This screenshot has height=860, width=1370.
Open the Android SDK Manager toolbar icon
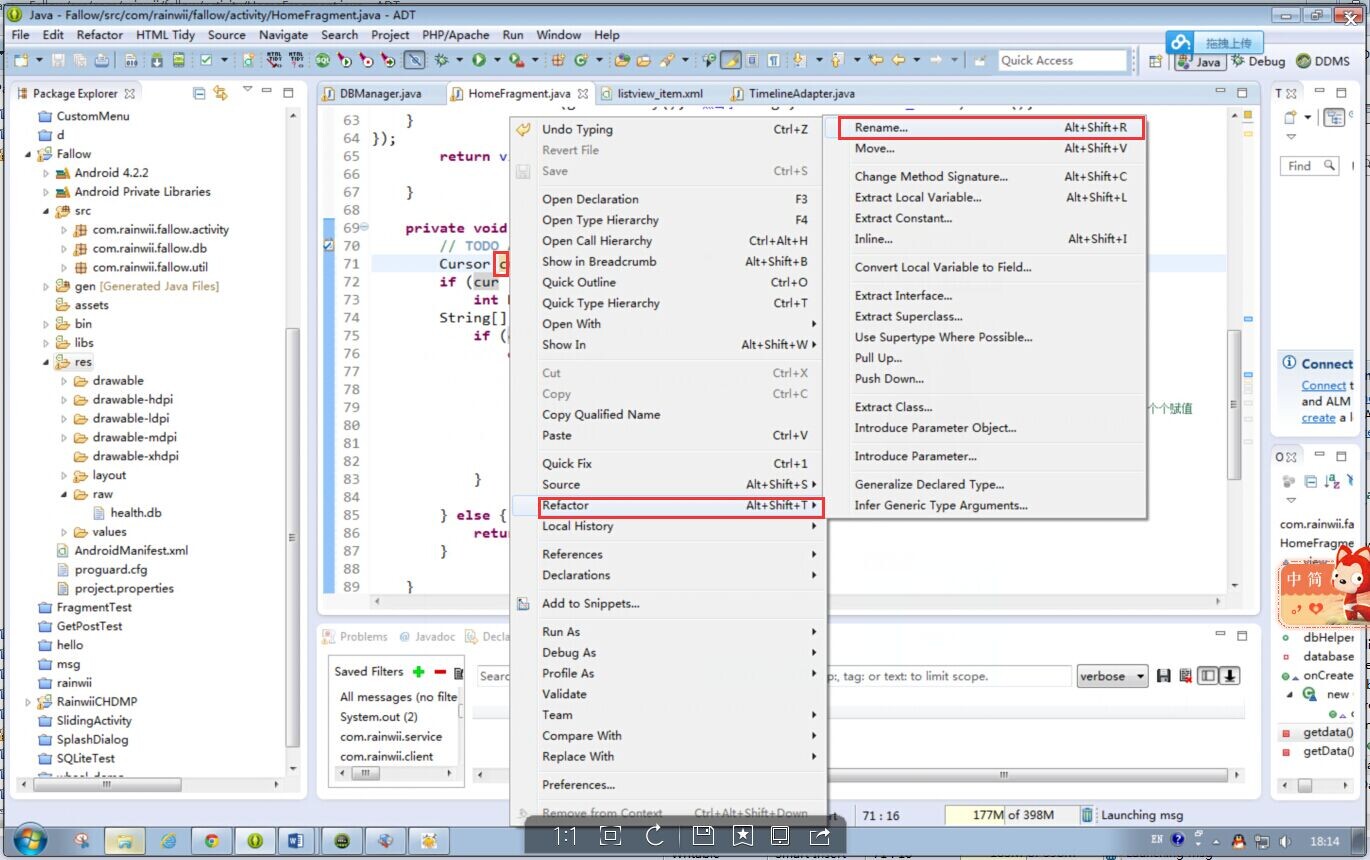click(157, 60)
